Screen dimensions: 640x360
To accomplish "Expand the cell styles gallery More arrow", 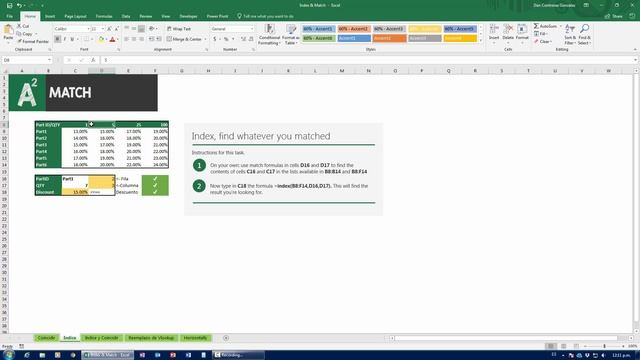I will point(480,40).
